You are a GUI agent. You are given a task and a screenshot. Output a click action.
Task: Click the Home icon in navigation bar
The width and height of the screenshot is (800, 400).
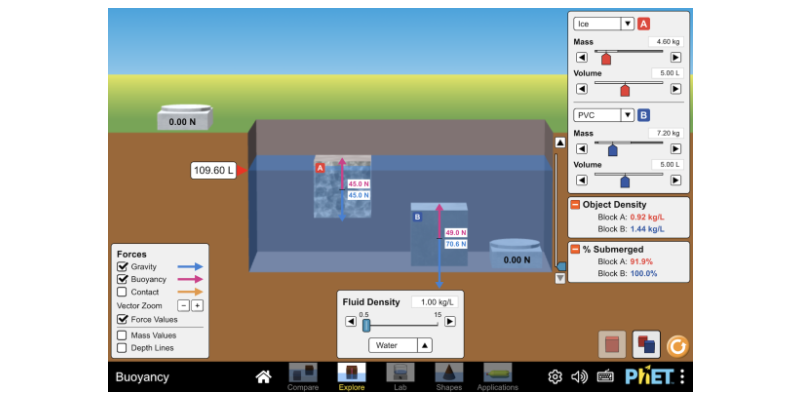click(x=263, y=377)
